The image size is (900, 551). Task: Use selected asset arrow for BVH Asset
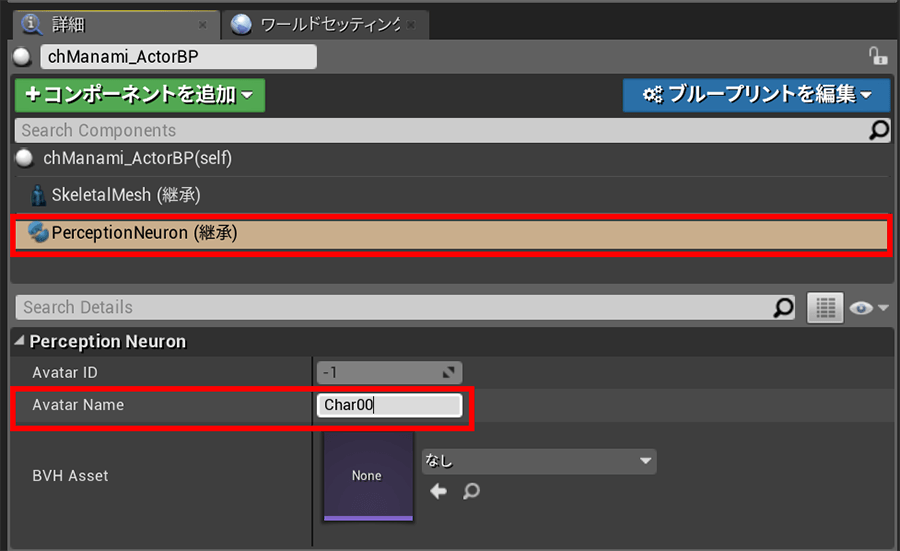click(438, 491)
